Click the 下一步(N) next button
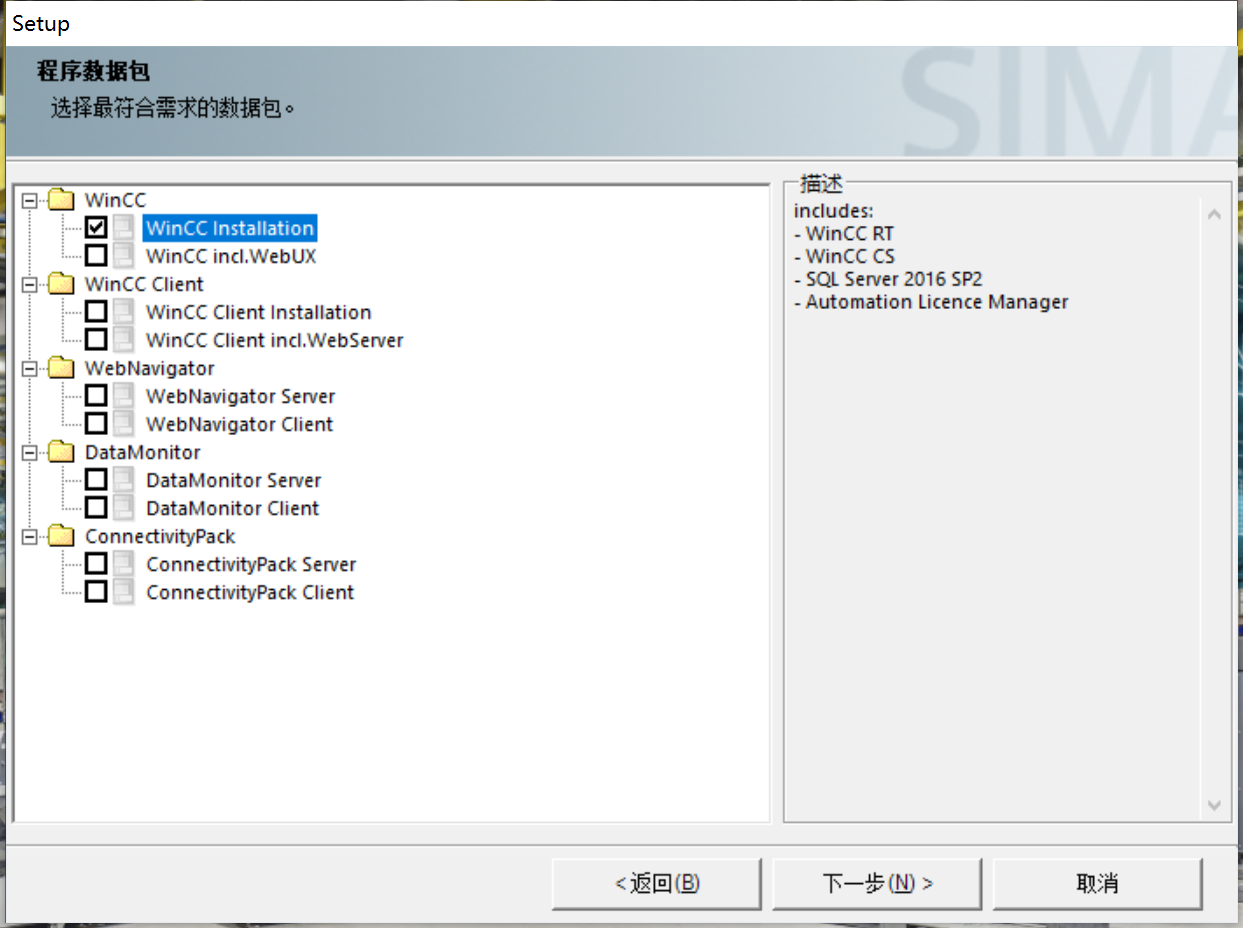1243x928 pixels. pos(877,884)
